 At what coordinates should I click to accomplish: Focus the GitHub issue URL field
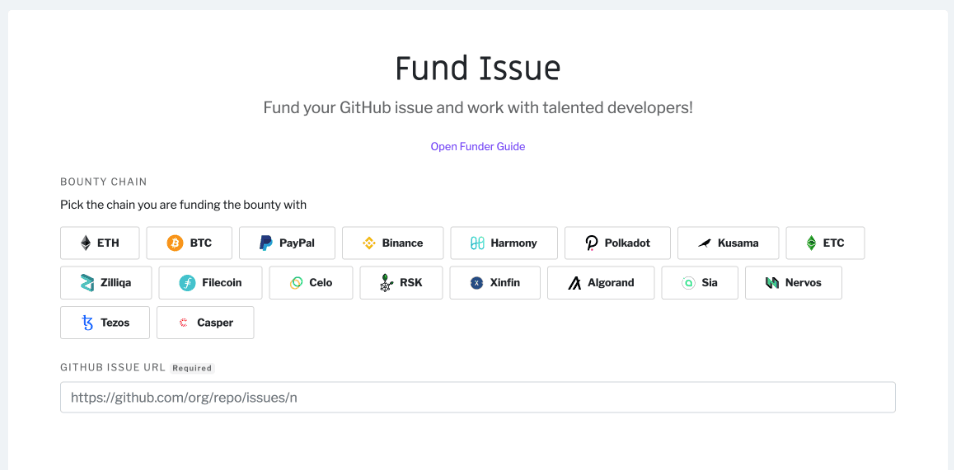pos(478,398)
